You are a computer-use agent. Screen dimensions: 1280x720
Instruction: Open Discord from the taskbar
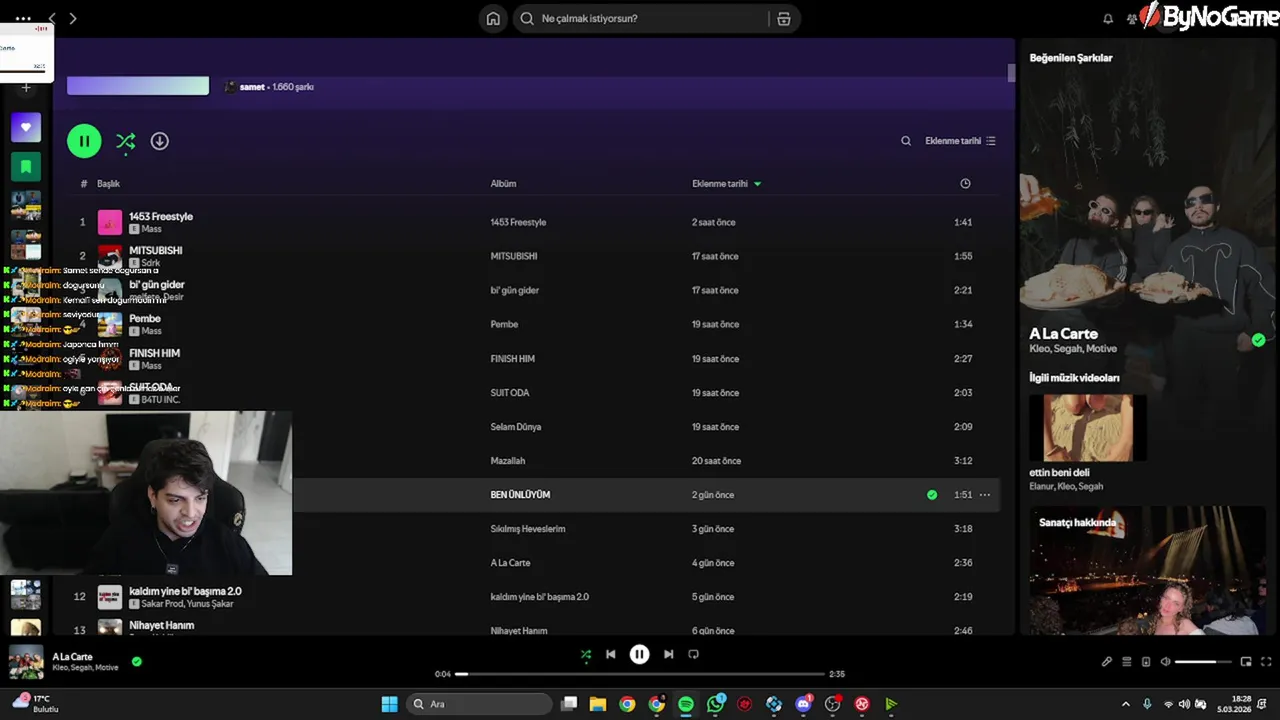(x=803, y=704)
